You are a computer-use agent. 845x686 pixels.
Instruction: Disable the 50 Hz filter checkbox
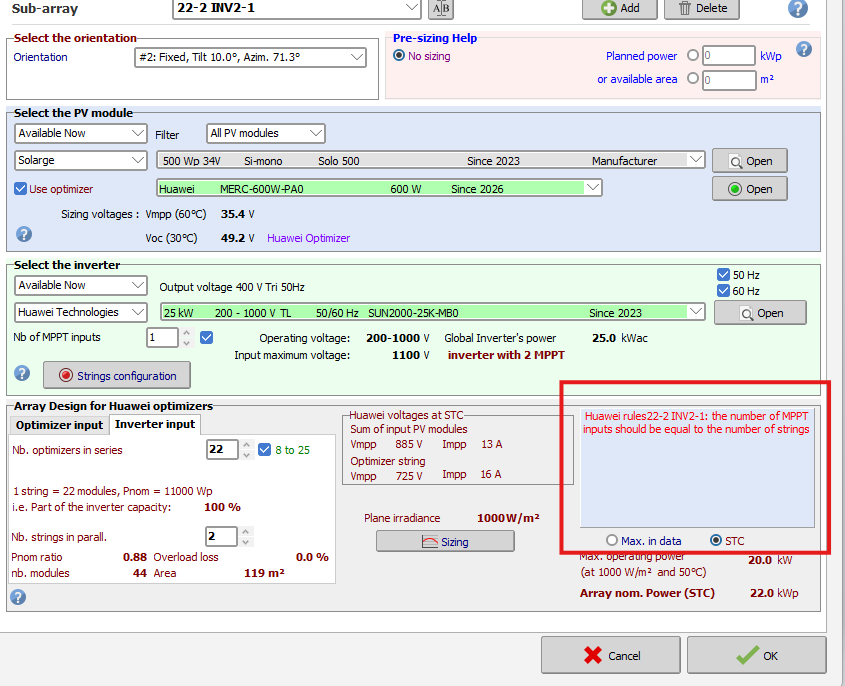point(724,275)
